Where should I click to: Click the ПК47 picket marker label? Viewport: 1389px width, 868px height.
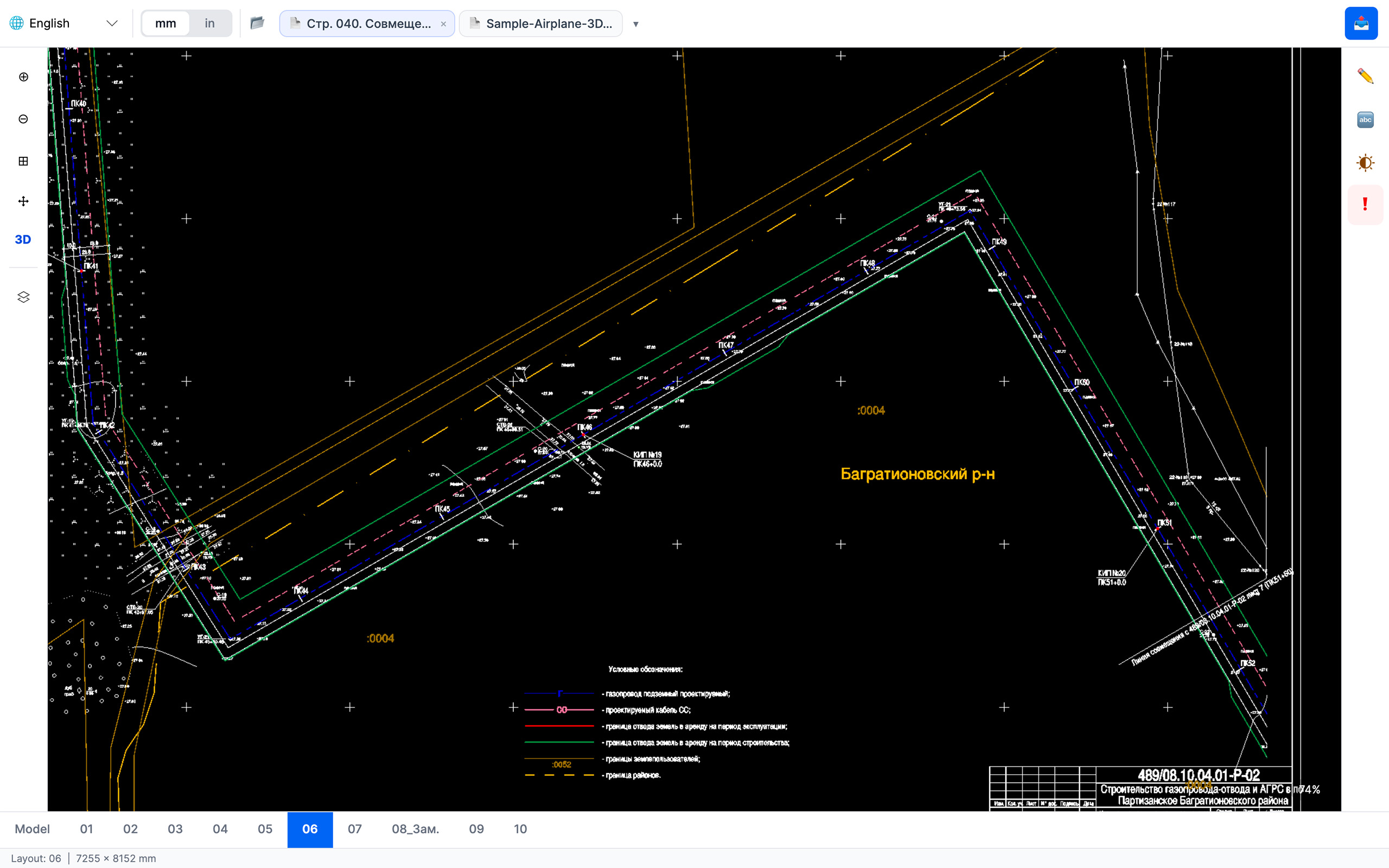725,345
